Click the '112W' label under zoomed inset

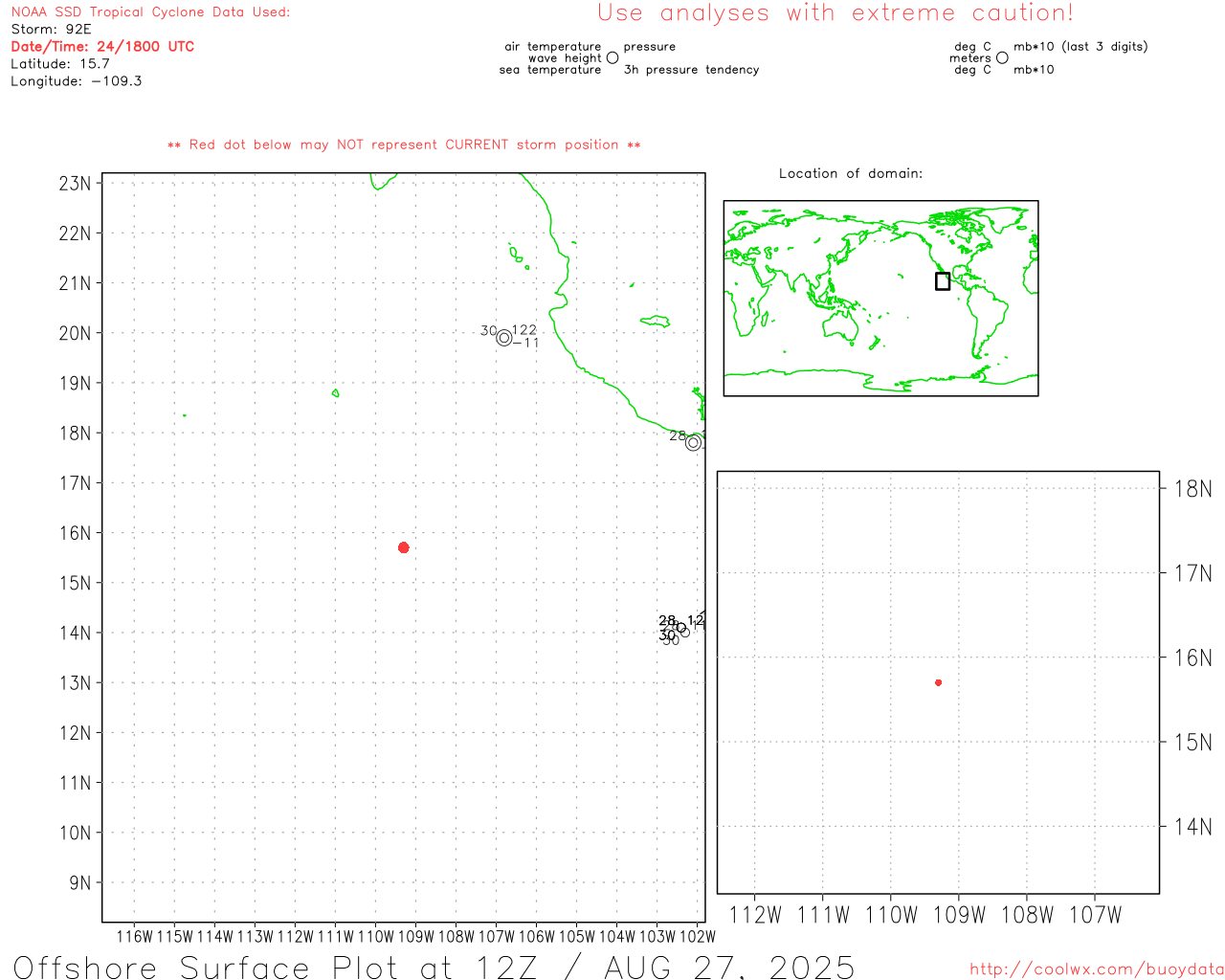(755, 915)
